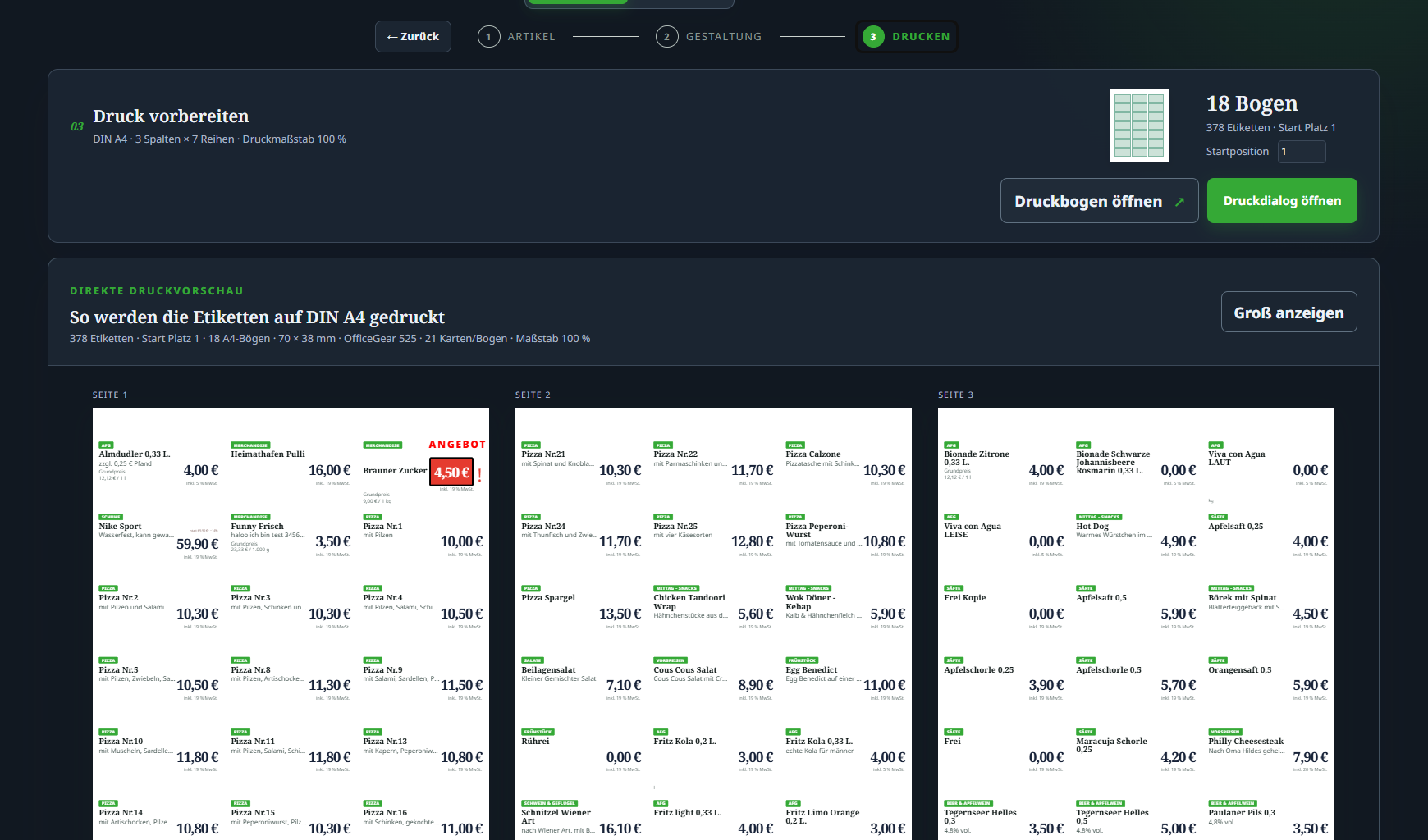Click the Philly Cheesesteak label
The width and height of the screenshot is (1428, 840).
coord(1246,741)
